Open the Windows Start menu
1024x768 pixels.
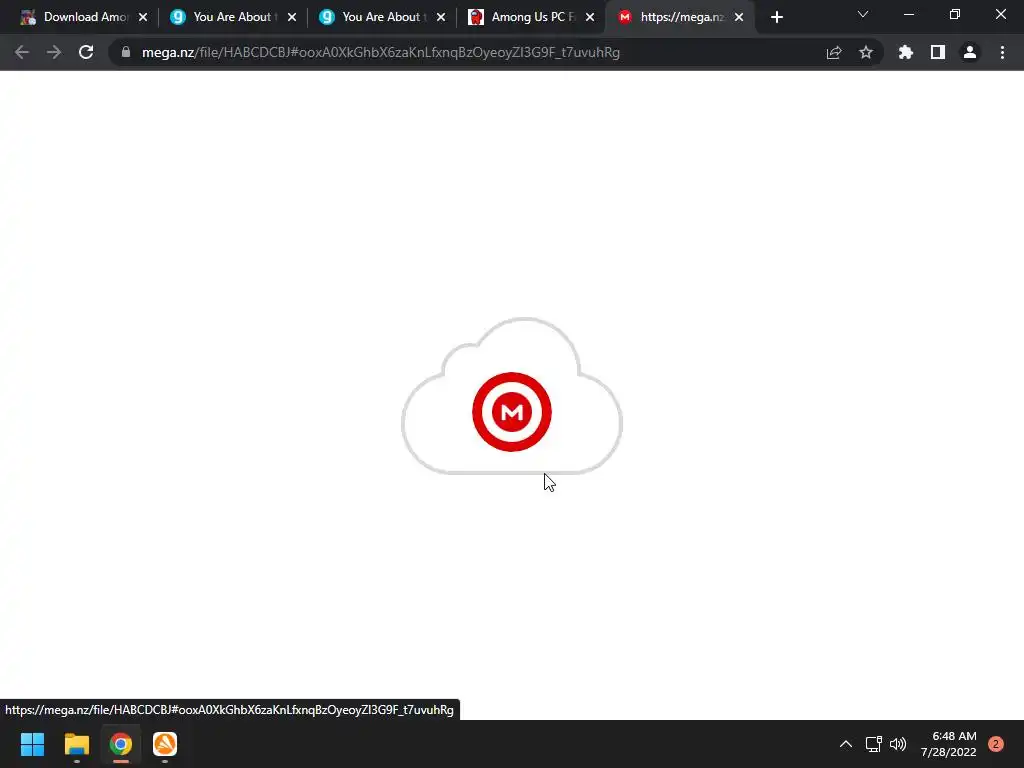32,744
